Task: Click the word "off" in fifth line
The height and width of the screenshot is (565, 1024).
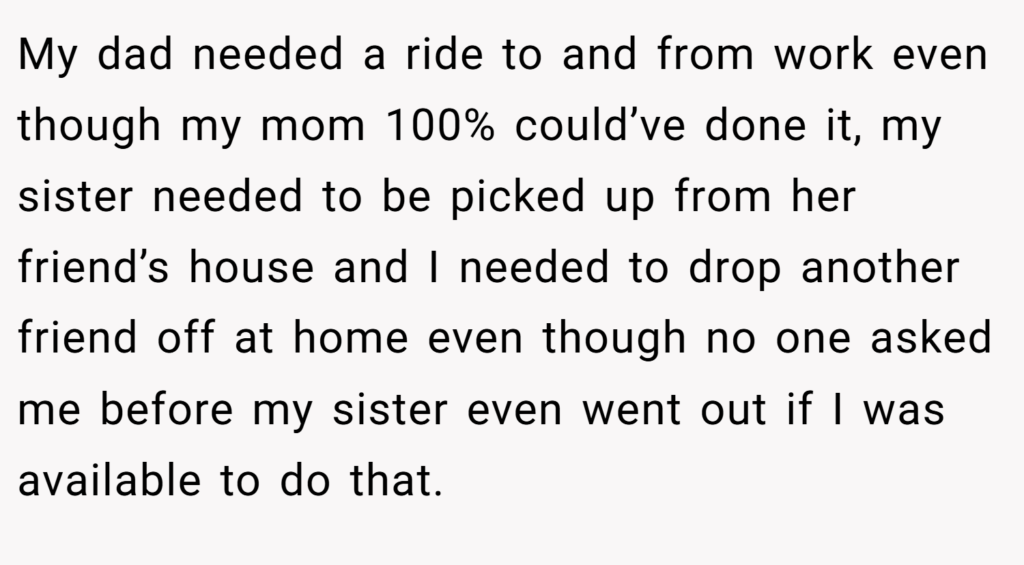Action: tap(185, 338)
